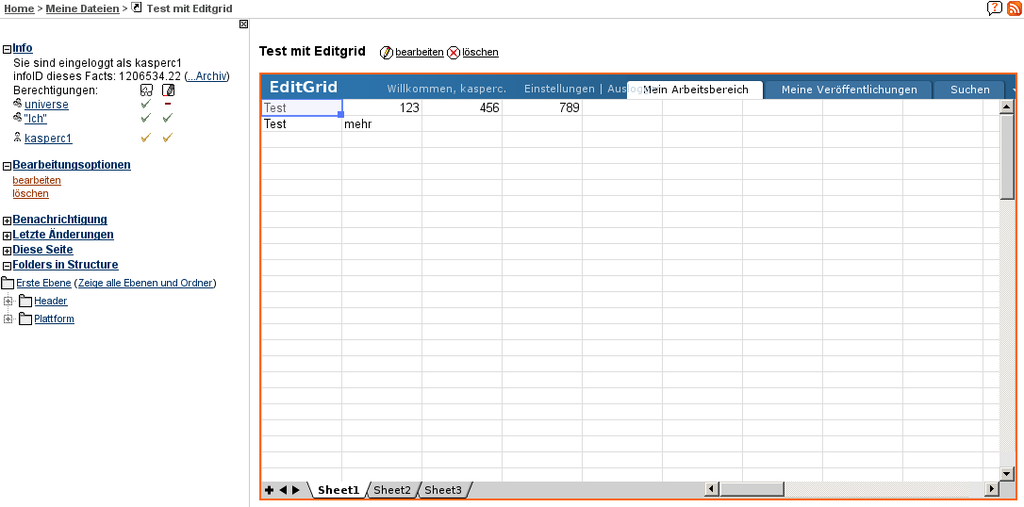Click the previous sheet arrow icon
Screen dimensions: 1024x507
click(x=283, y=489)
